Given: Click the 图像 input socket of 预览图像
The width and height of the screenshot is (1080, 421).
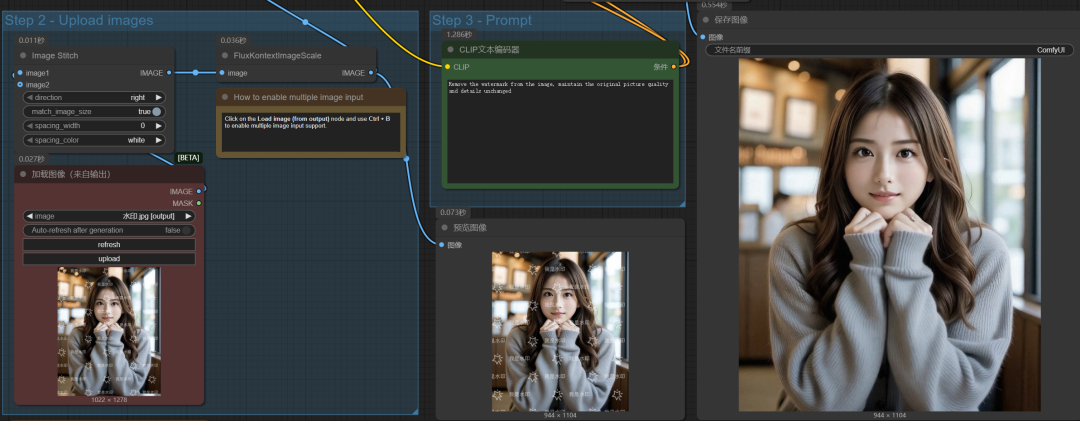Looking at the screenshot, I should click(441, 245).
